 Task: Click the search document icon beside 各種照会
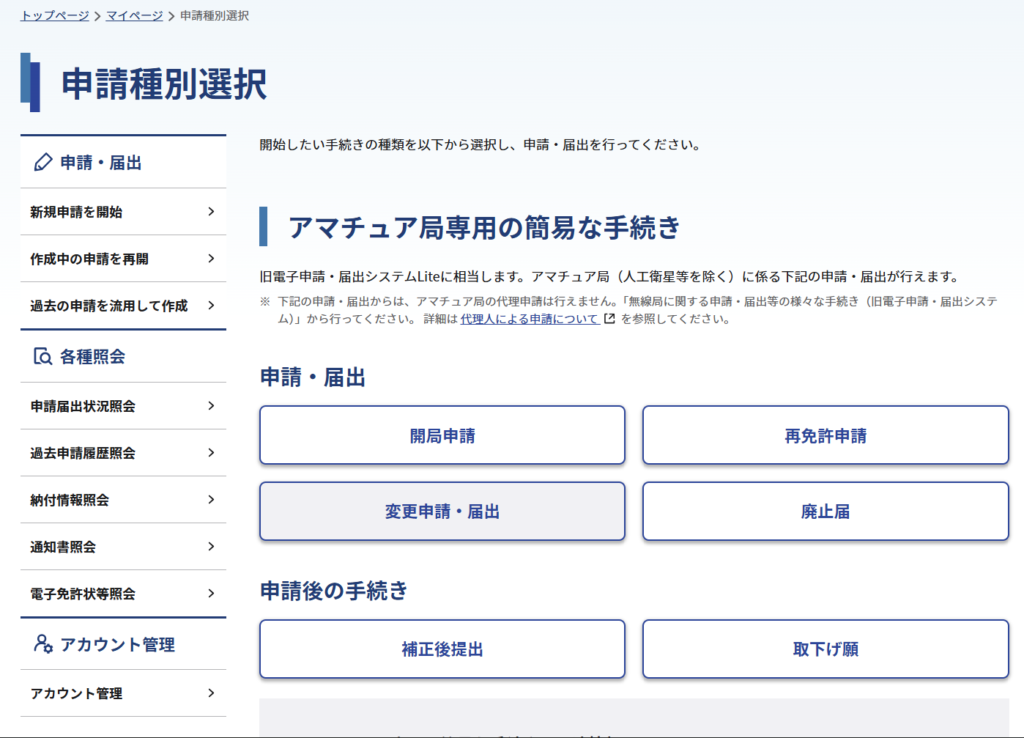coord(42,356)
